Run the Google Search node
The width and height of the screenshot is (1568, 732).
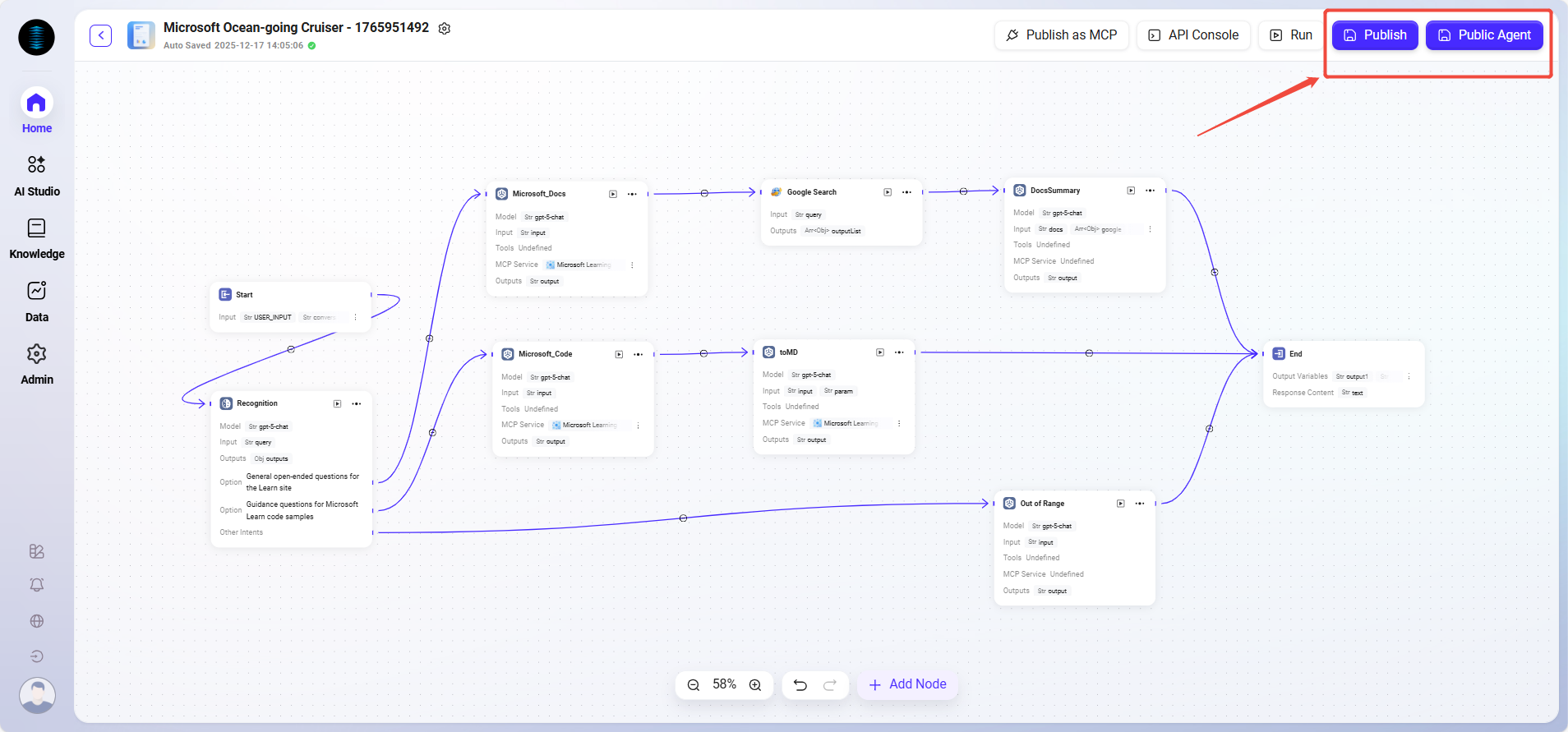888,192
